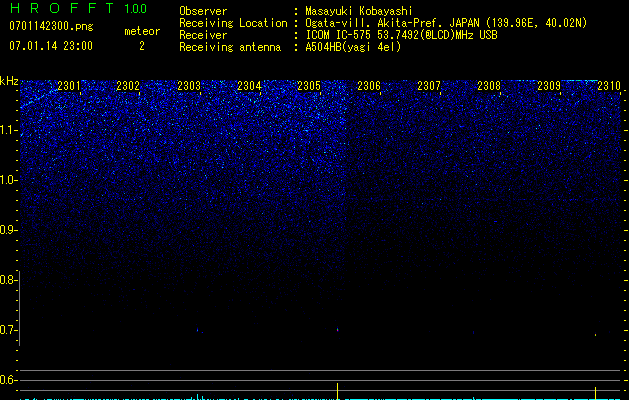Screen dimensions: 629x400
Task: Select observer name Masayuki Kobayashi
Action: [359, 11]
